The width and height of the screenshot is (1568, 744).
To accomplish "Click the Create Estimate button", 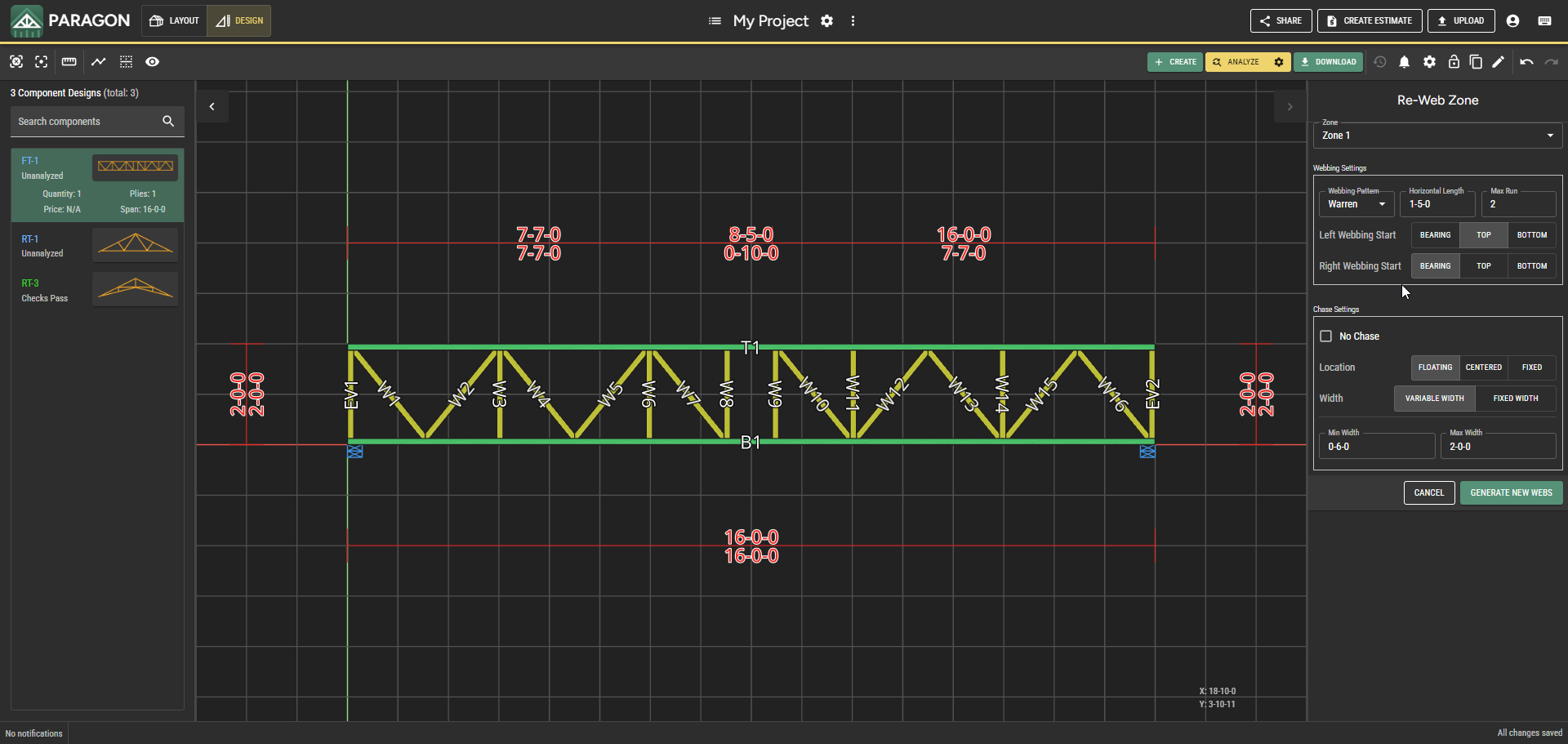I will pos(1370,21).
